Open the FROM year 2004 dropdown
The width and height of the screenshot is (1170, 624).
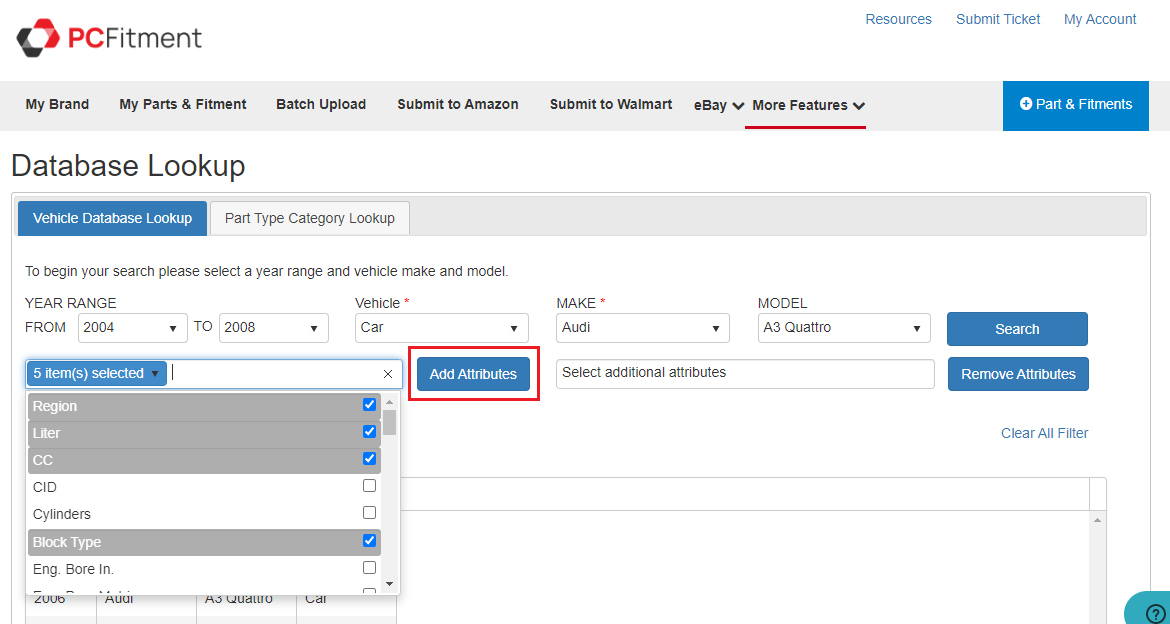coord(133,328)
